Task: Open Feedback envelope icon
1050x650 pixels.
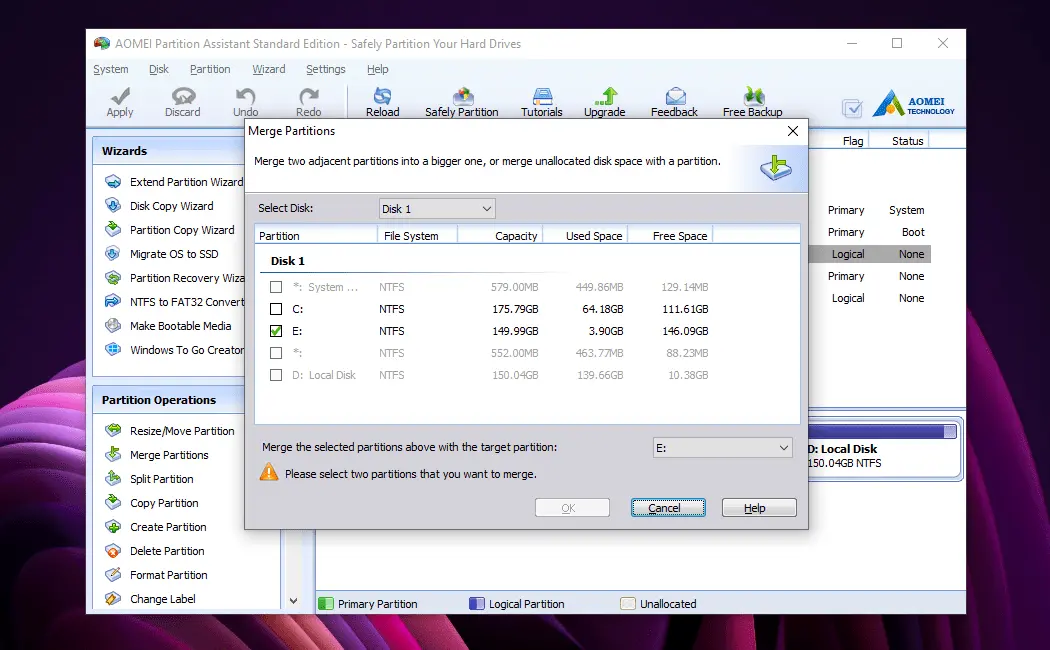Action: click(675, 96)
